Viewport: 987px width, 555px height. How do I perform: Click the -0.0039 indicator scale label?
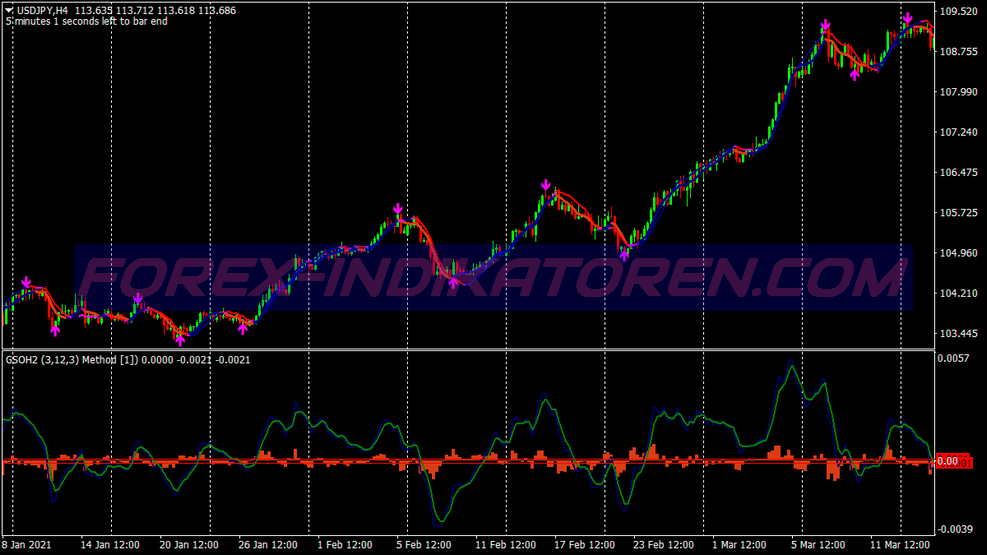956,529
